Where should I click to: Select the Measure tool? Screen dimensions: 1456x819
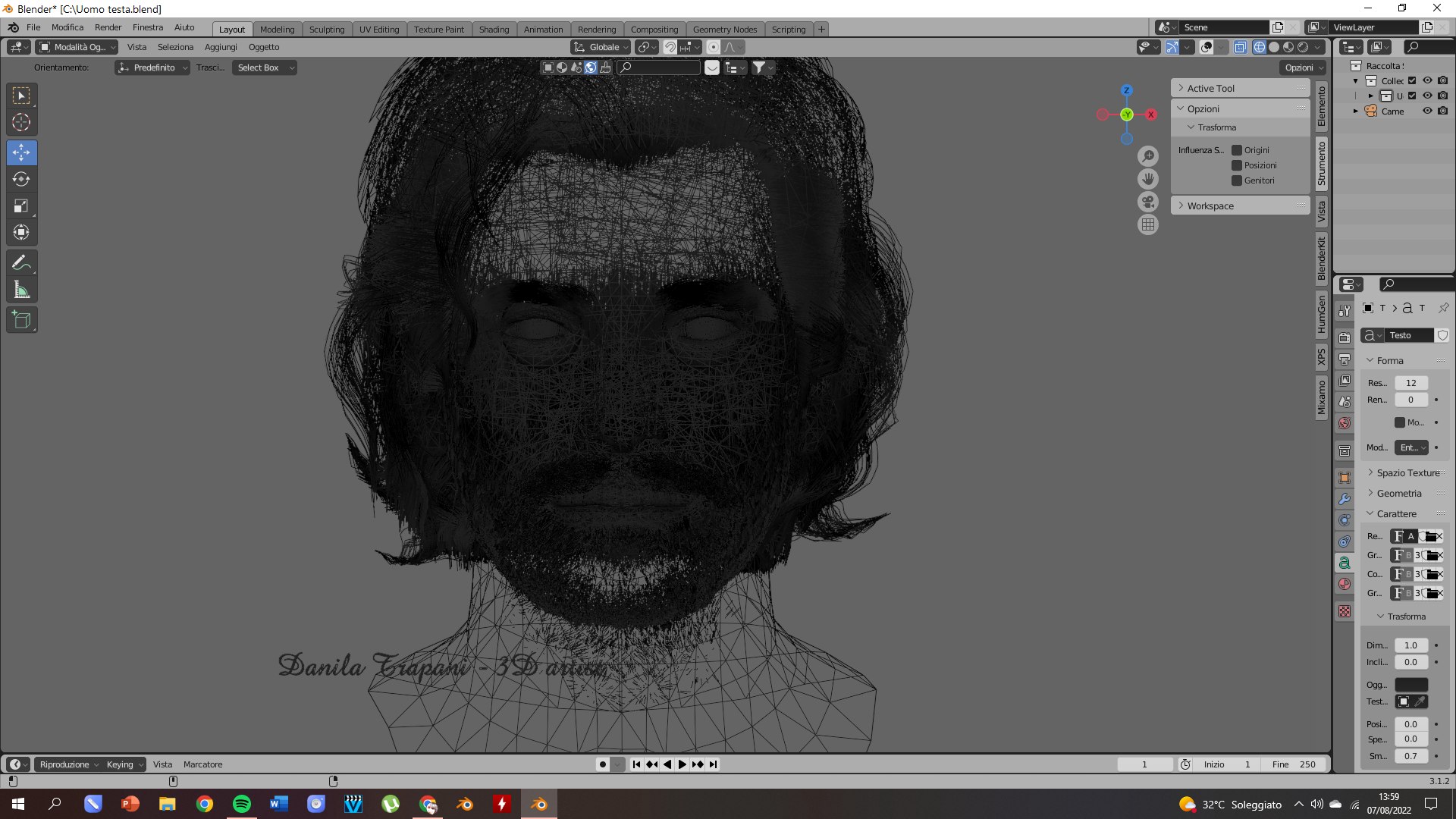21,290
